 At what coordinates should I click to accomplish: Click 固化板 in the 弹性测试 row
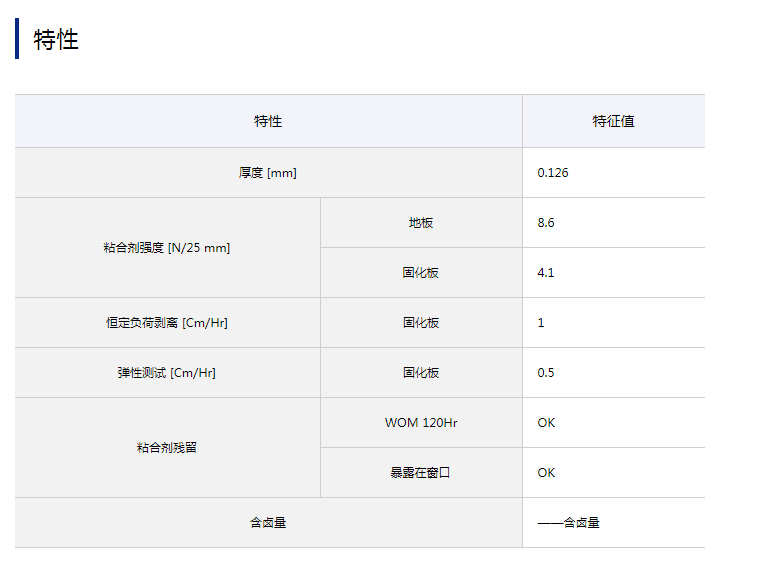pos(421,373)
